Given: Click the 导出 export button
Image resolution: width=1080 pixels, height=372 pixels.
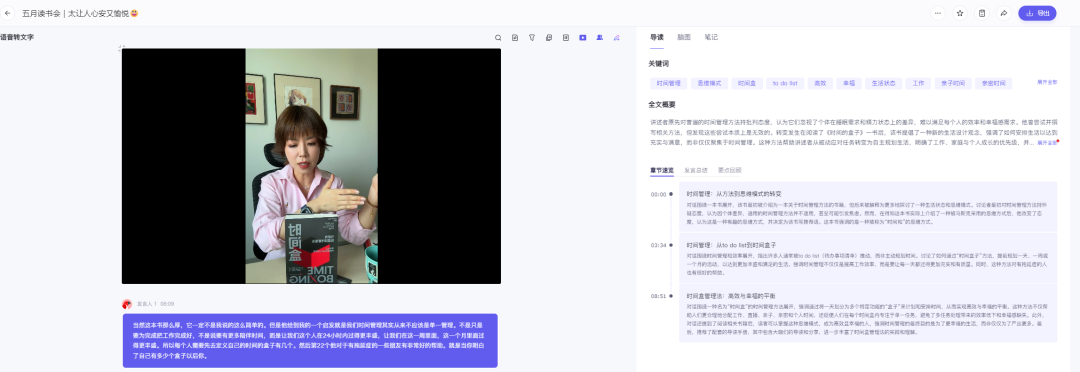Looking at the screenshot, I should (x=1037, y=13).
